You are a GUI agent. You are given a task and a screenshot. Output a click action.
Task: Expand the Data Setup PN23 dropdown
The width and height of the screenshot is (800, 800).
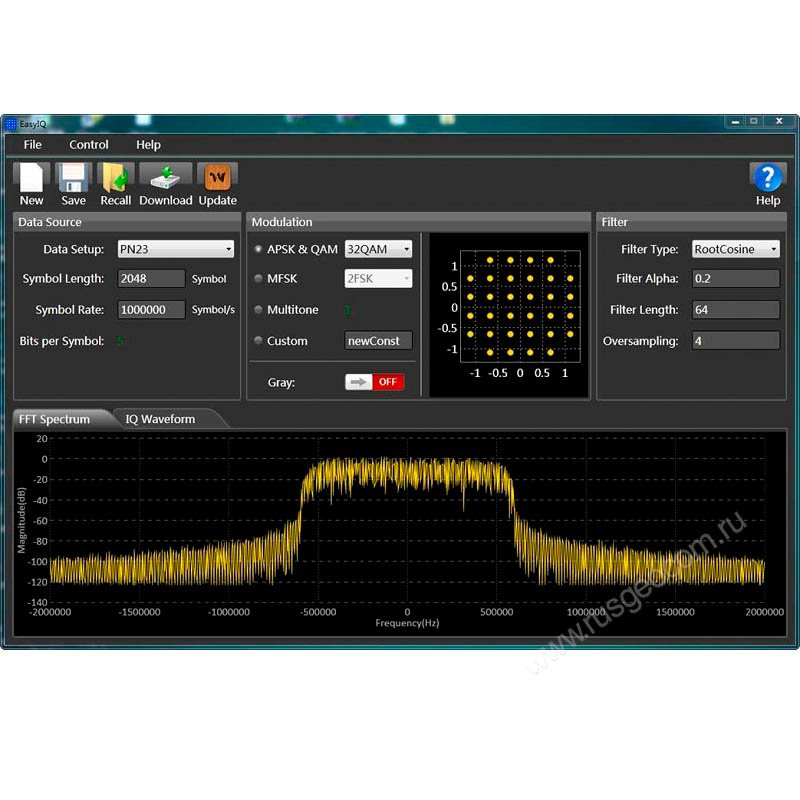pyautogui.click(x=176, y=249)
